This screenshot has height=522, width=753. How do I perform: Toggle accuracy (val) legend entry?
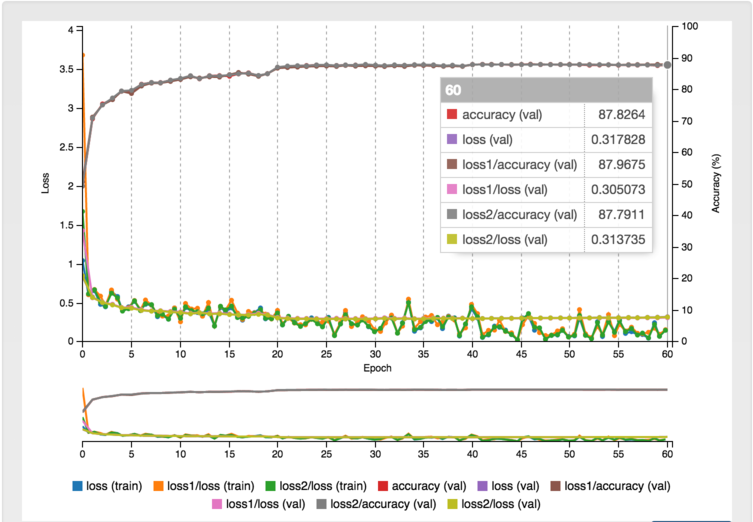(422, 486)
